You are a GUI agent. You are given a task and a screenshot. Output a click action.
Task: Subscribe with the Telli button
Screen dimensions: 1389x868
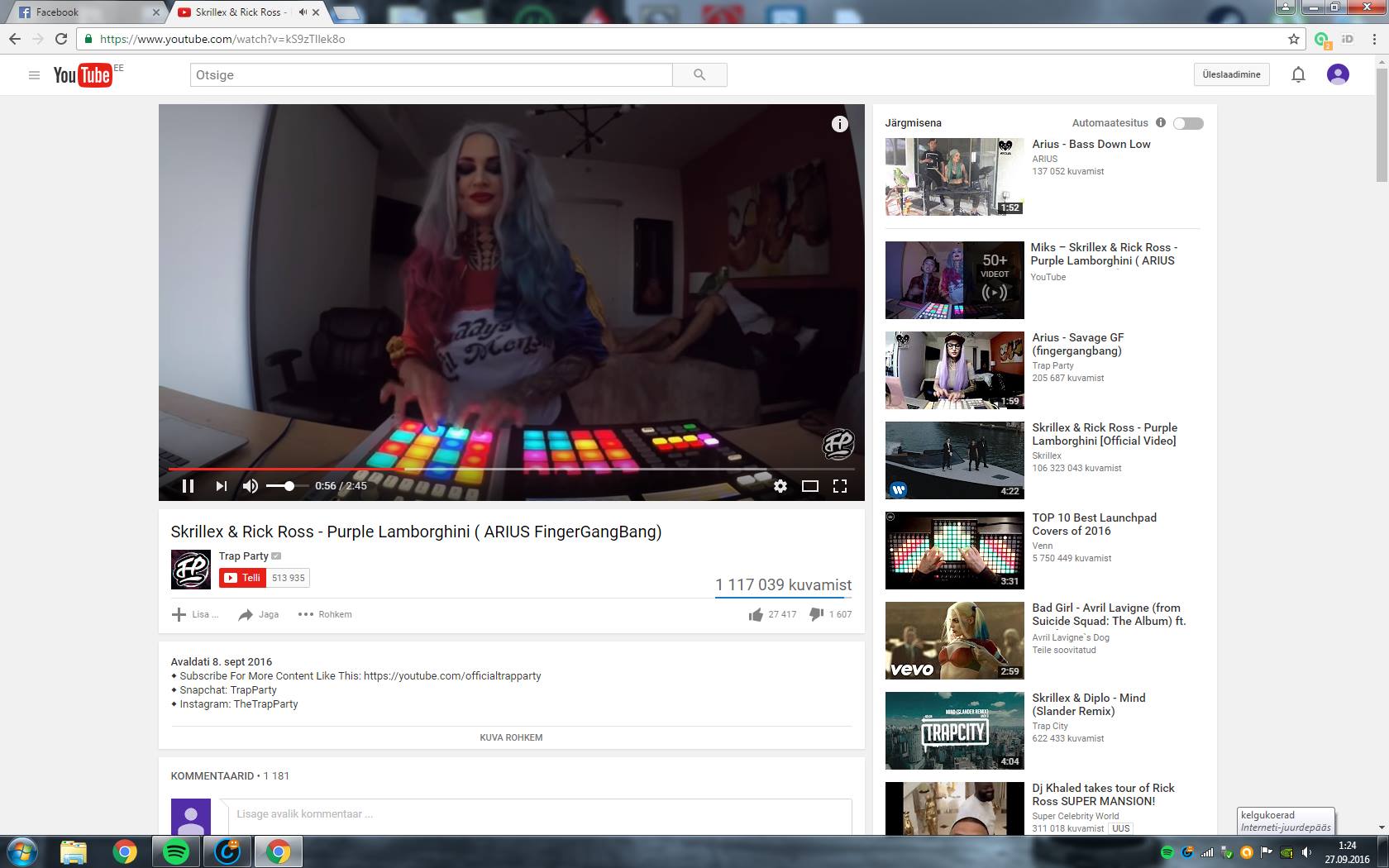pos(242,578)
